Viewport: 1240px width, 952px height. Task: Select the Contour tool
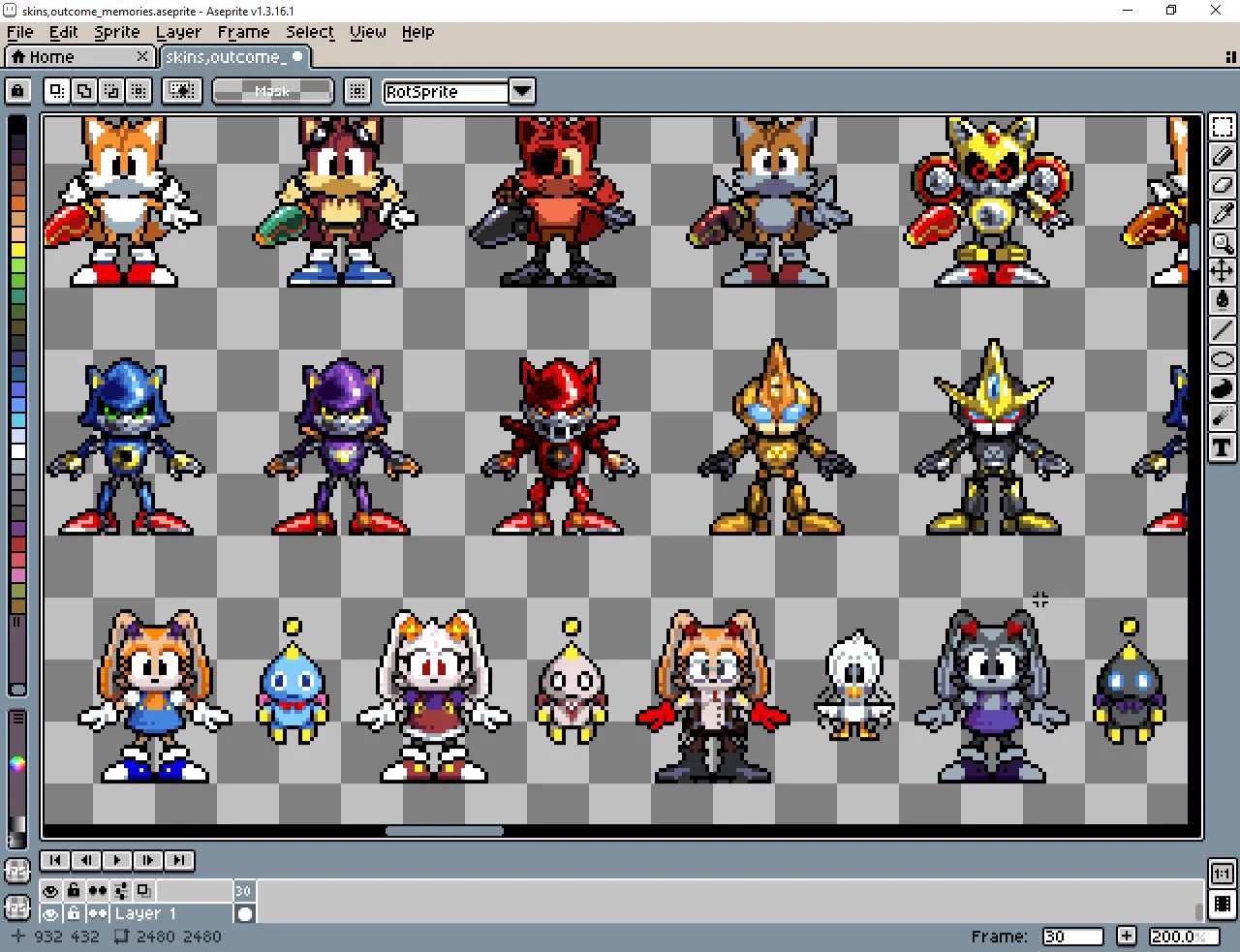pos(1223,388)
